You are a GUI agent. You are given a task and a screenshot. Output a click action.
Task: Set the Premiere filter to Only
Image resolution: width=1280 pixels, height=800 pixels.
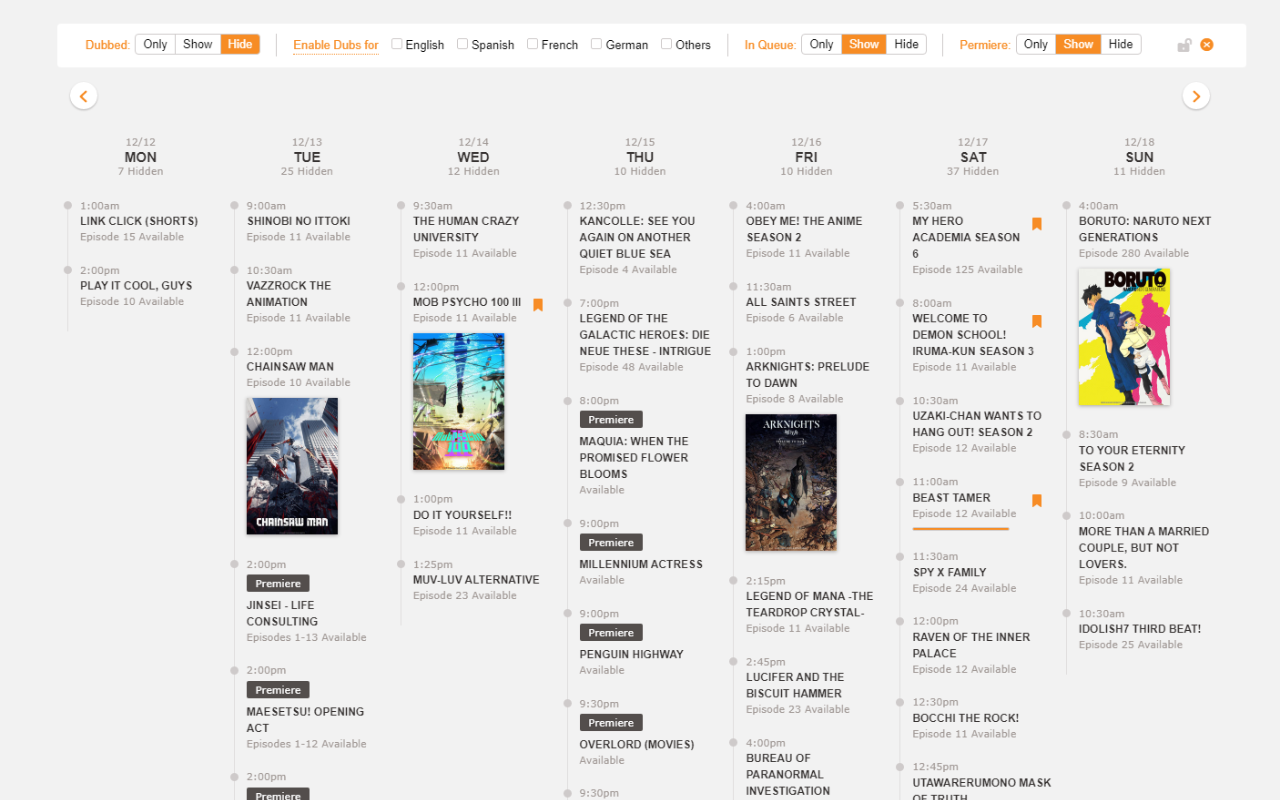(1035, 44)
